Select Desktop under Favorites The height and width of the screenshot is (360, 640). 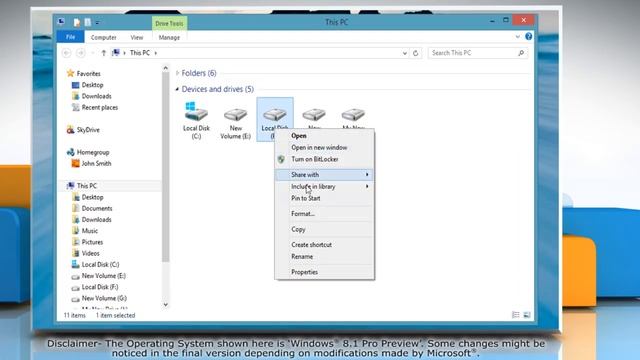click(x=92, y=85)
